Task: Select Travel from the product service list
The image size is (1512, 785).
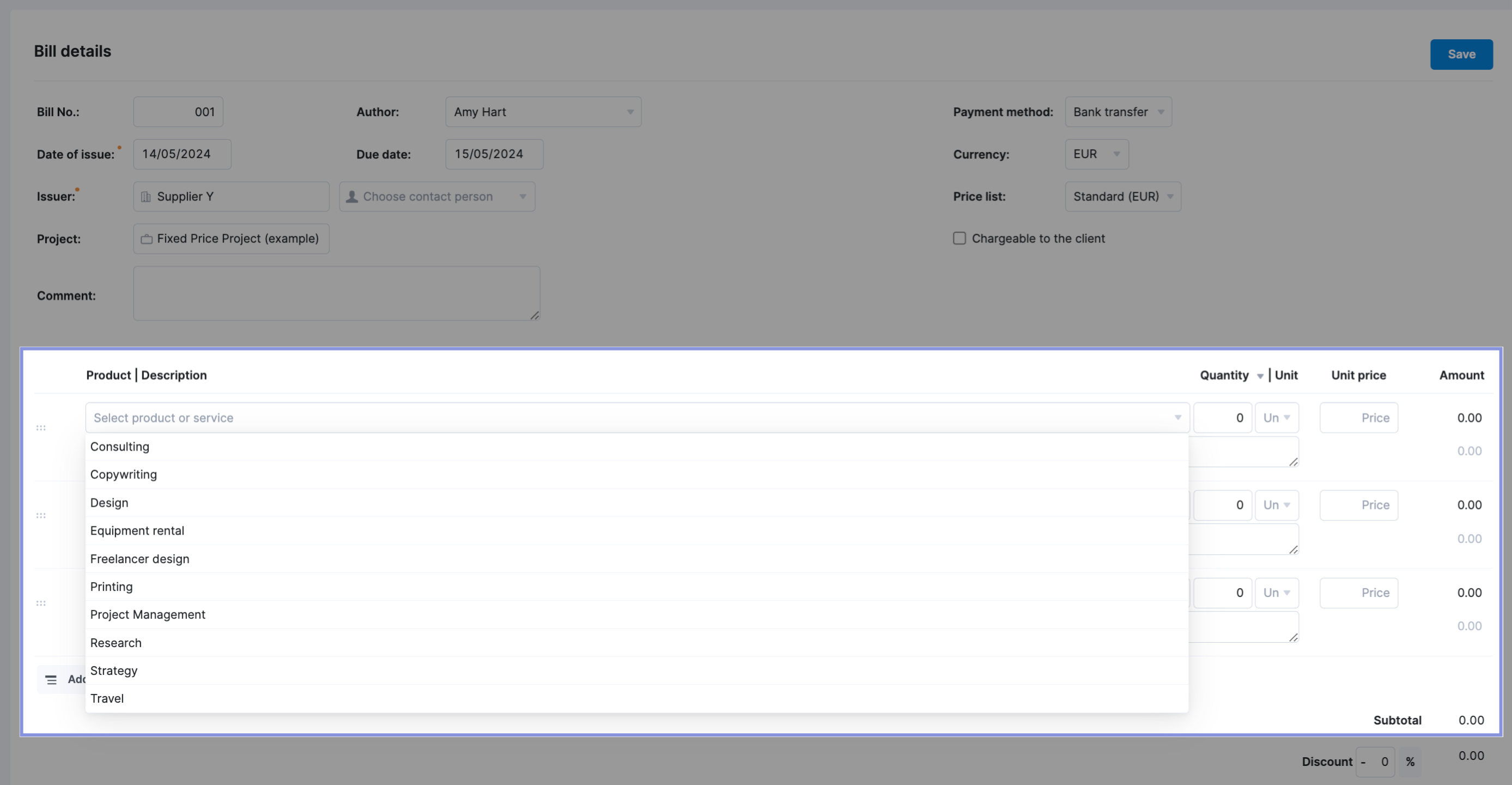Action: (107, 698)
